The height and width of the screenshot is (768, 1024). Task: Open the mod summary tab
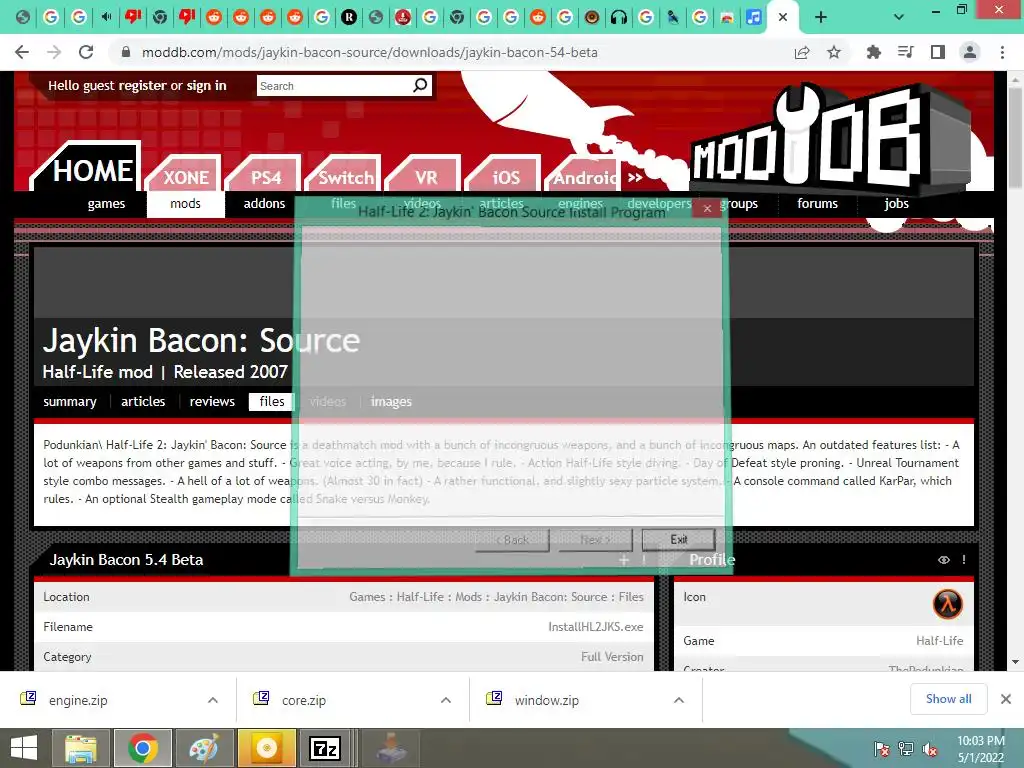point(70,402)
